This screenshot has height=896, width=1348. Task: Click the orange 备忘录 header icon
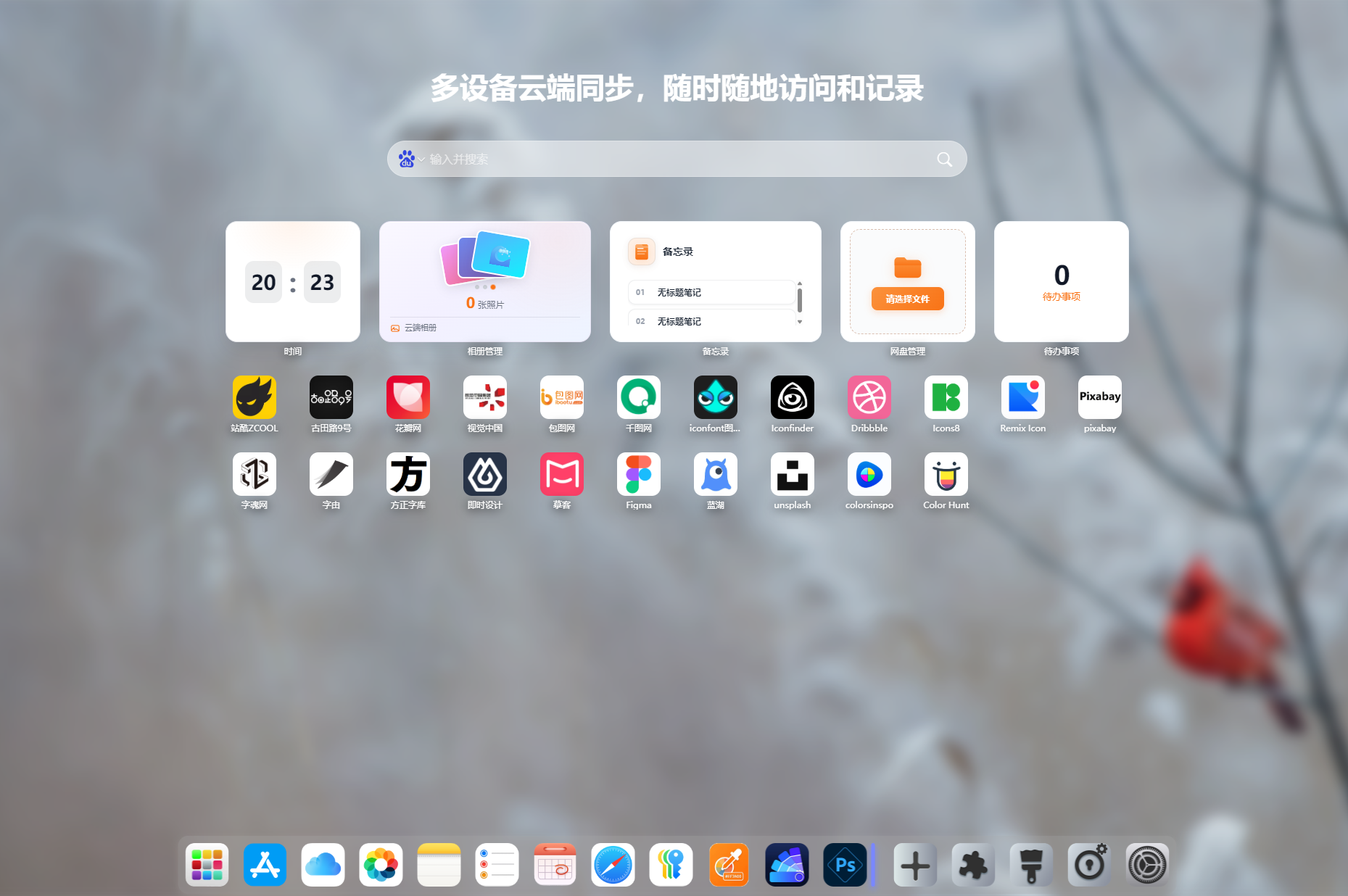[x=642, y=252]
